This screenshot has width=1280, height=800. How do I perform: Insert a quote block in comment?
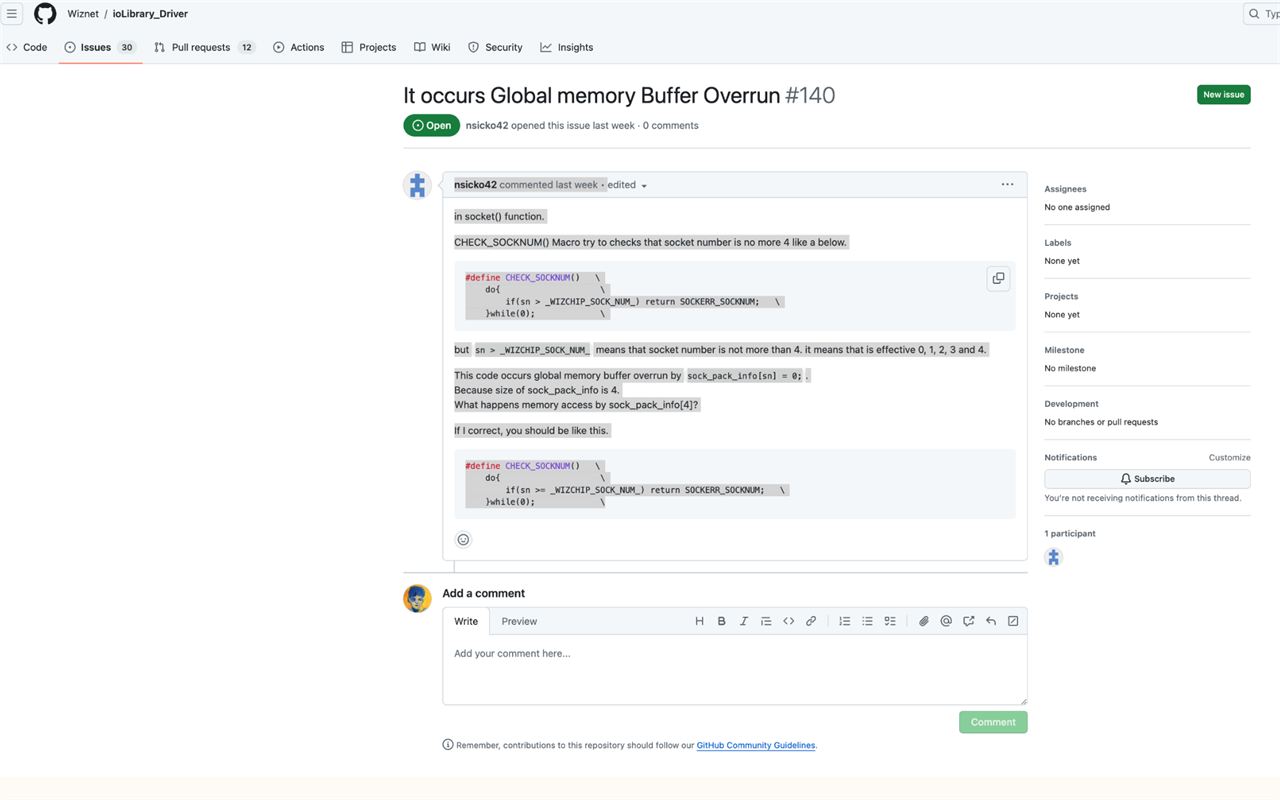[766, 621]
